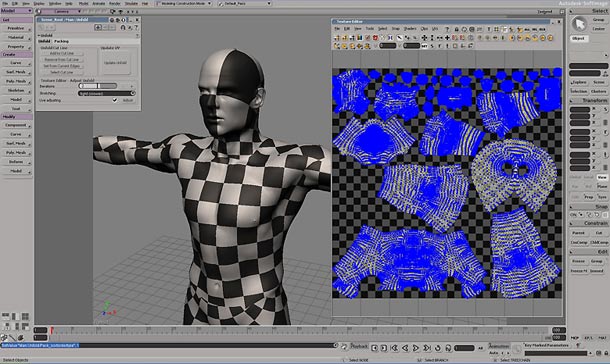Click the Deform button under Modify
The width and height of the screenshot is (610, 364).
click(16, 162)
